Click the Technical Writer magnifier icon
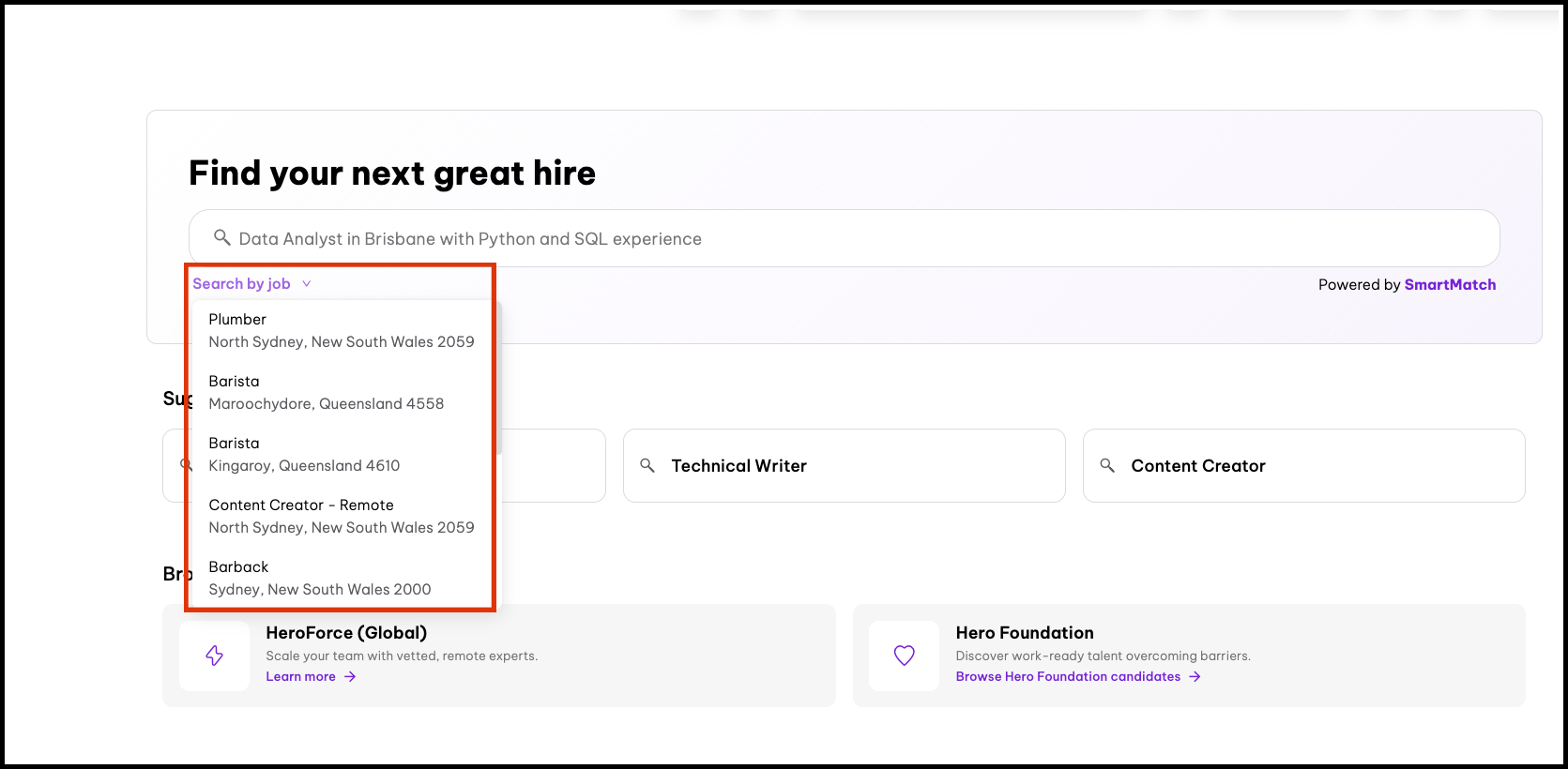The width and height of the screenshot is (1568, 769). [x=647, y=465]
